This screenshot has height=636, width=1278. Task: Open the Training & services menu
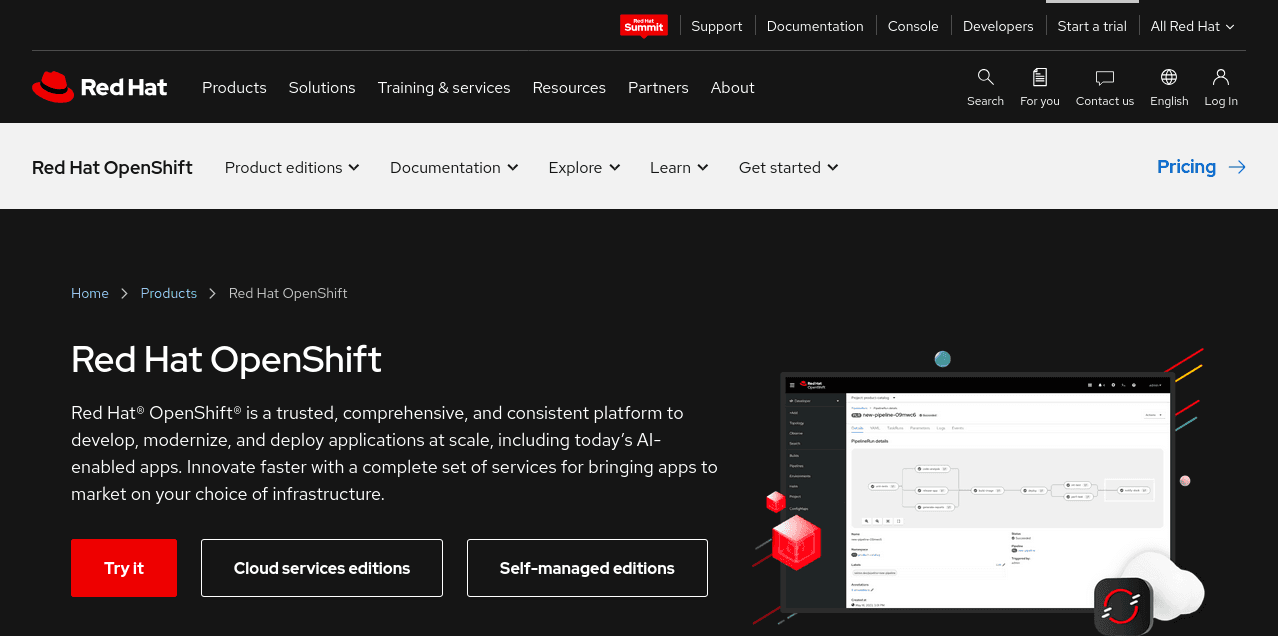[444, 87]
